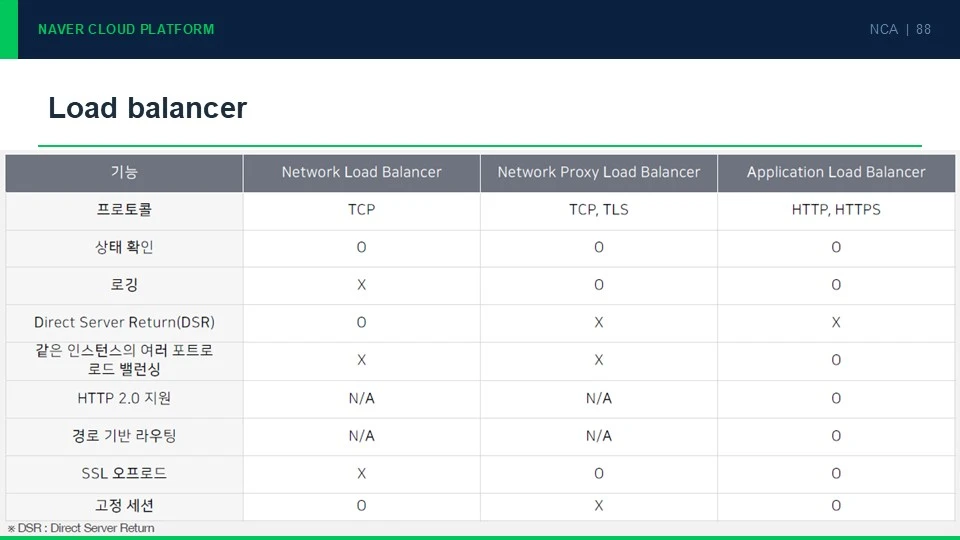The width and height of the screenshot is (960, 540).
Task: Click the NAVER CLOUD PLATFORM header text
Action: [126, 29]
